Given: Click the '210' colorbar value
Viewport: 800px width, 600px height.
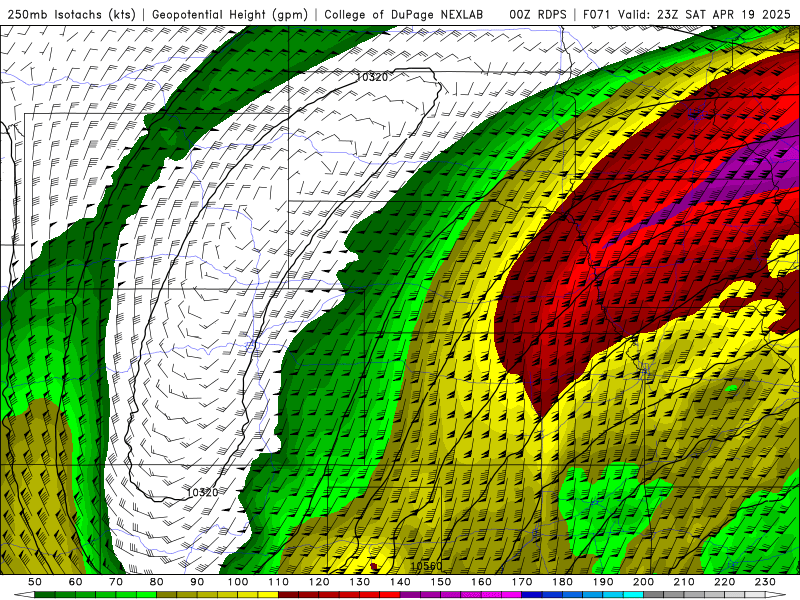Looking at the screenshot, I should tap(684, 582).
